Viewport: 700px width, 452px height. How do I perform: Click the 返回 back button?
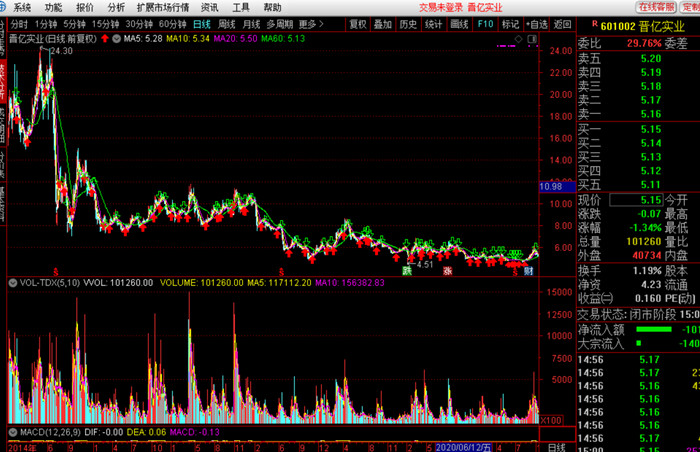(x=562, y=24)
